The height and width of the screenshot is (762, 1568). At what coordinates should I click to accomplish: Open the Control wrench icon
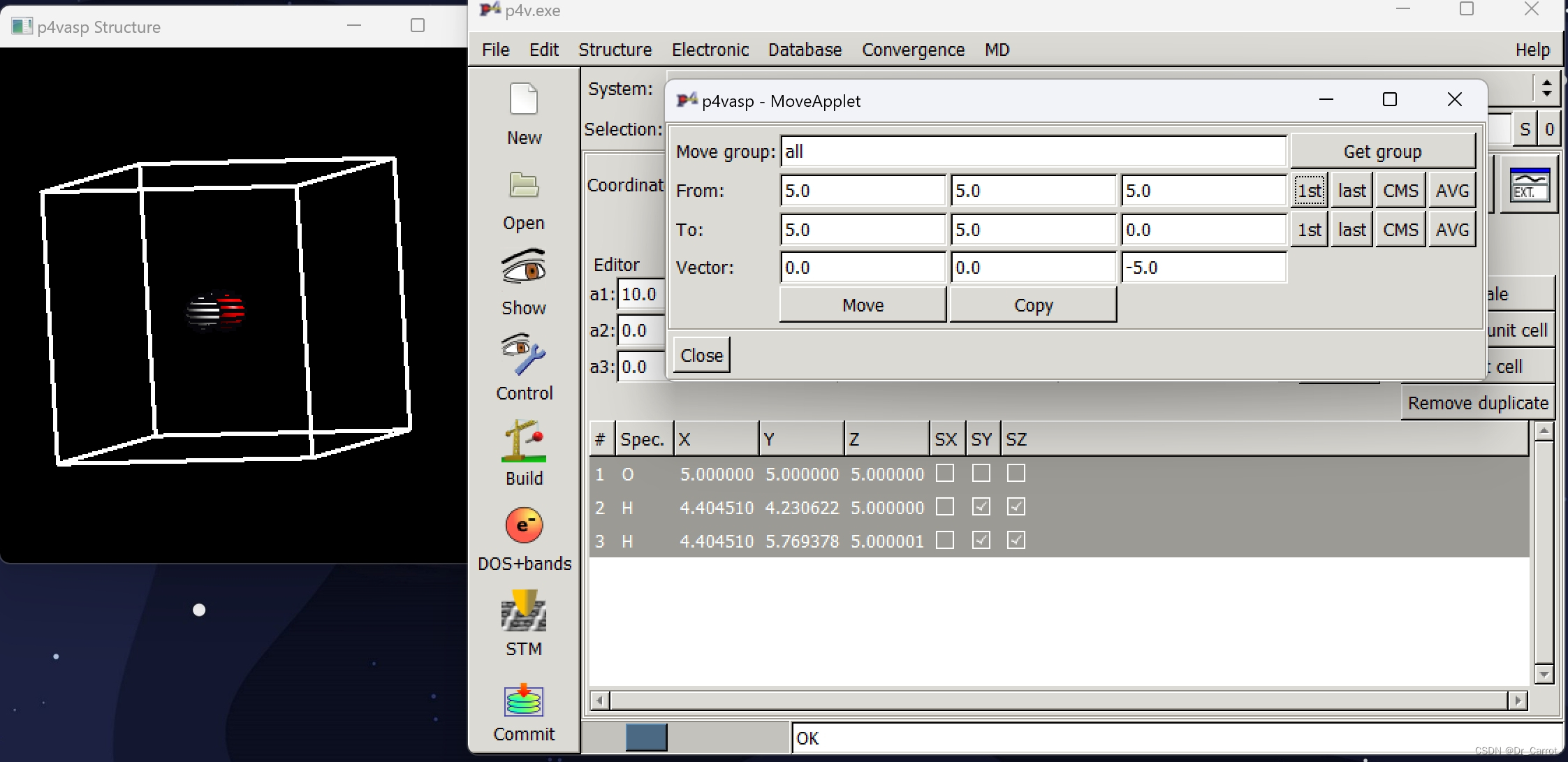click(x=523, y=354)
